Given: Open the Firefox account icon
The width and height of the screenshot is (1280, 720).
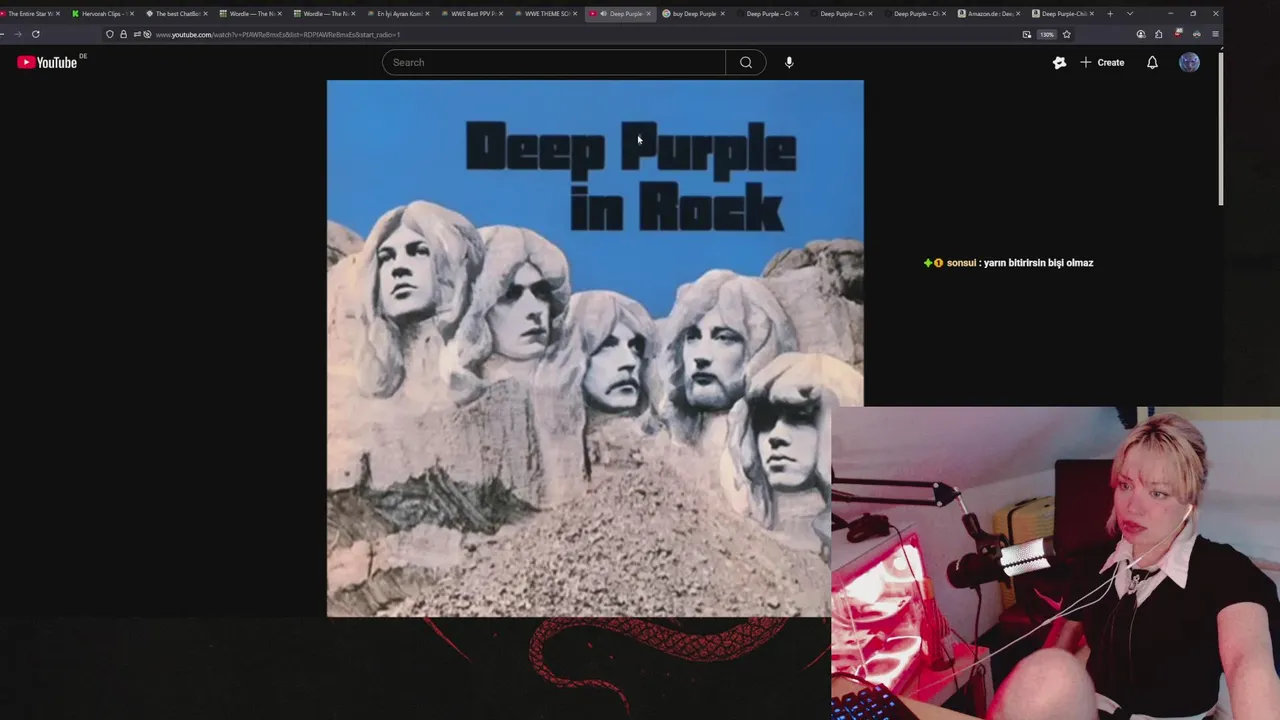Looking at the screenshot, I should coord(1141,34).
